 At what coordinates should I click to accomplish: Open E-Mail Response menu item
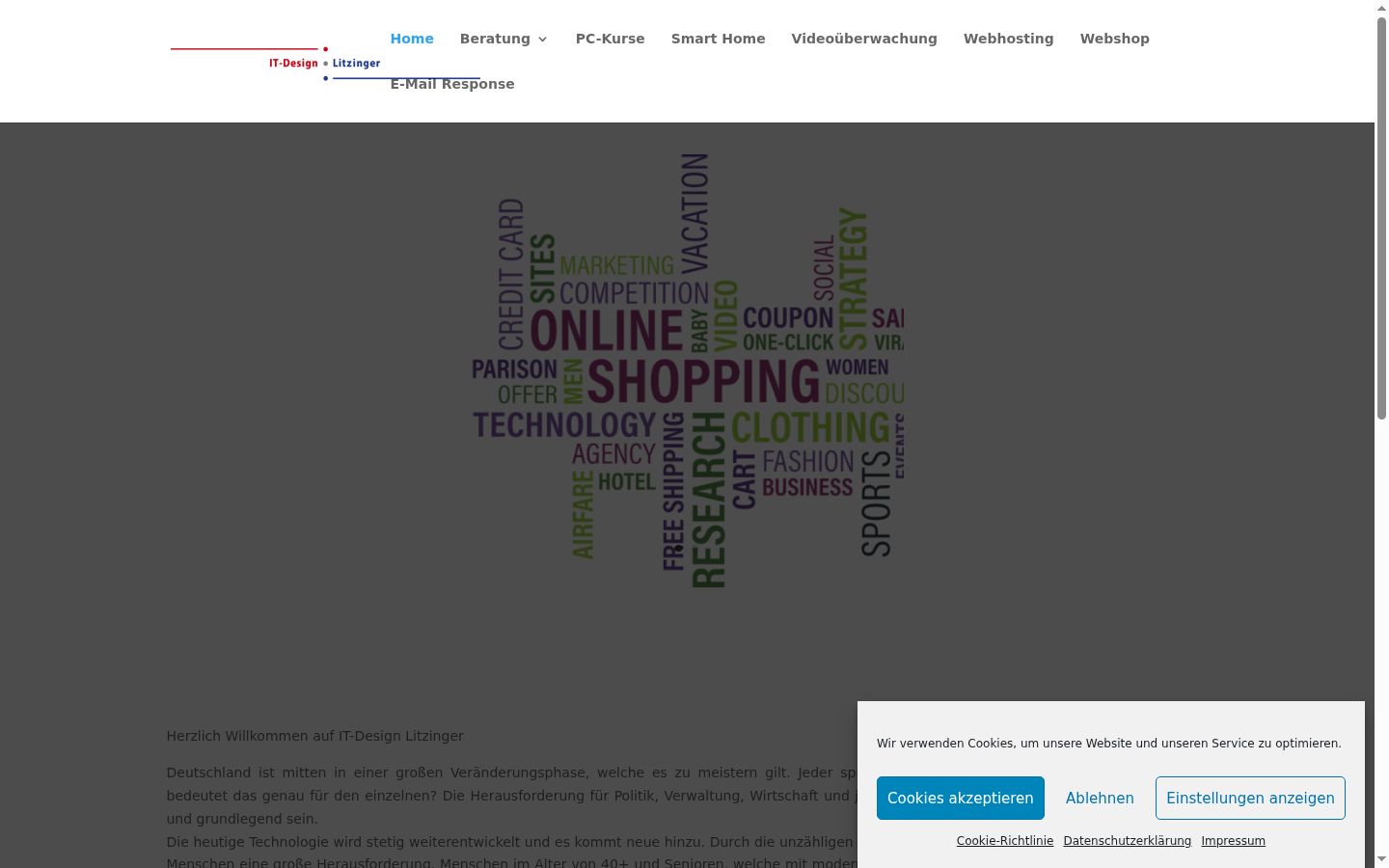[452, 84]
